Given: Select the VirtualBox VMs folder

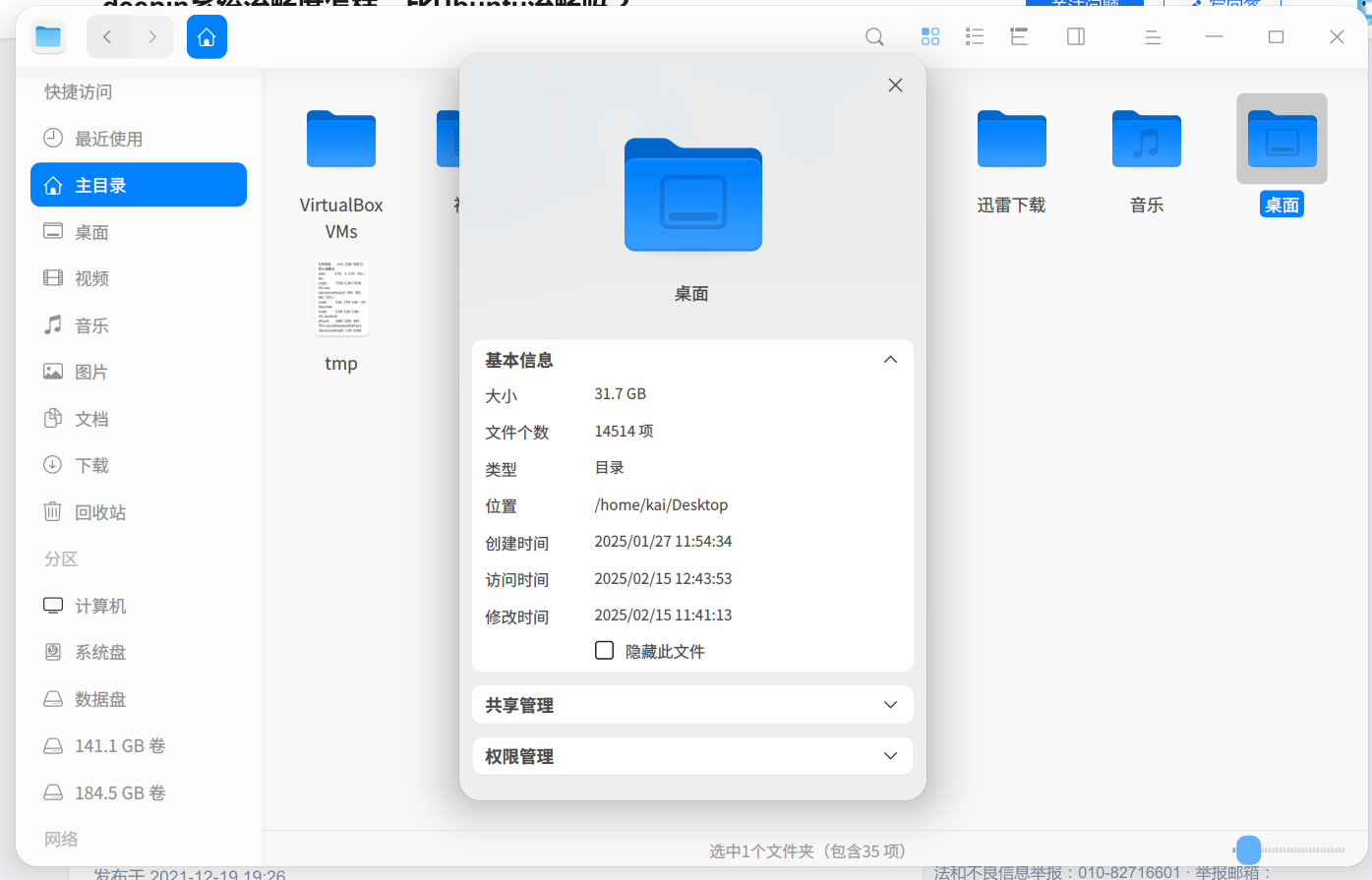Looking at the screenshot, I should (x=341, y=139).
